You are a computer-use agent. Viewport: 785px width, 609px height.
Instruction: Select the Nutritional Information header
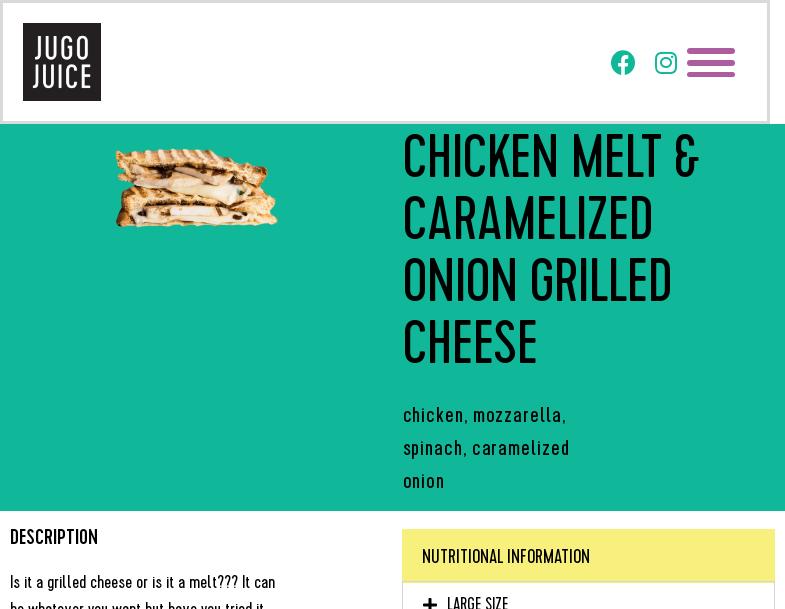(x=506, y=557)
